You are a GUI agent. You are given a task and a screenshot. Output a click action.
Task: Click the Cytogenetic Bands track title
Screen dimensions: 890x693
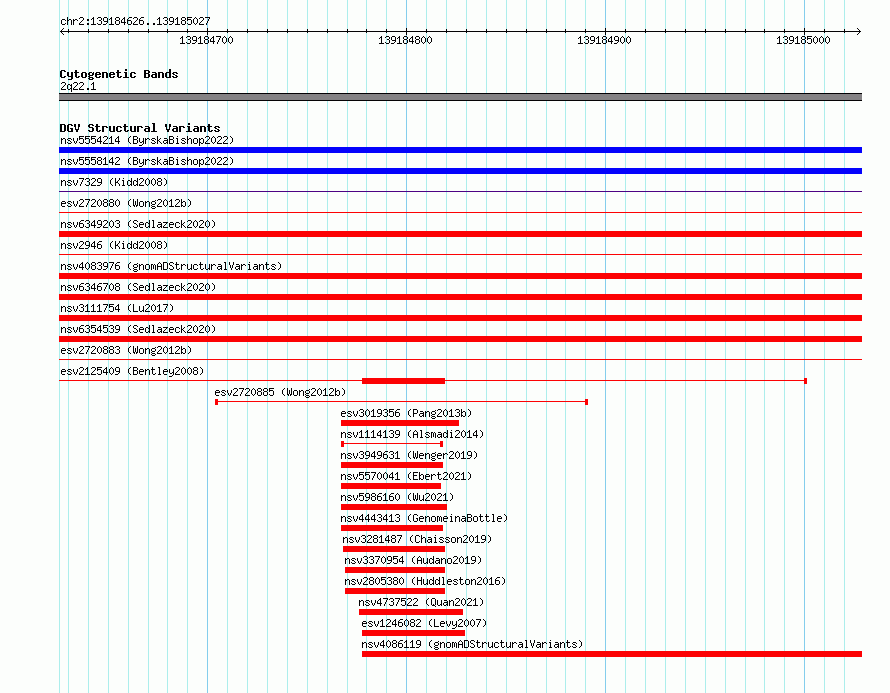click(x=119, y=74)
